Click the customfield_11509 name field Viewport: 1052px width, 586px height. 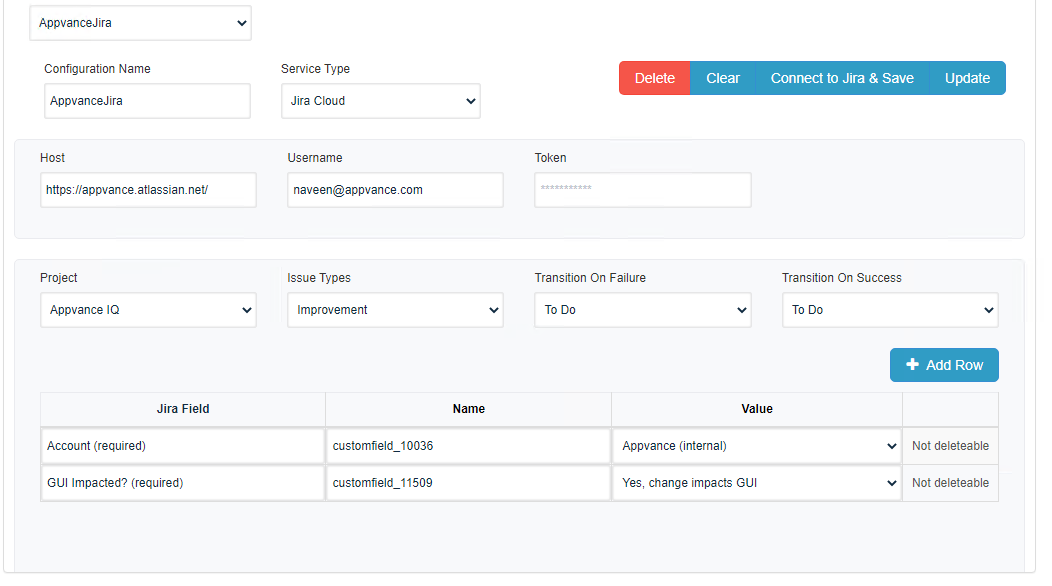click(468, 483)
